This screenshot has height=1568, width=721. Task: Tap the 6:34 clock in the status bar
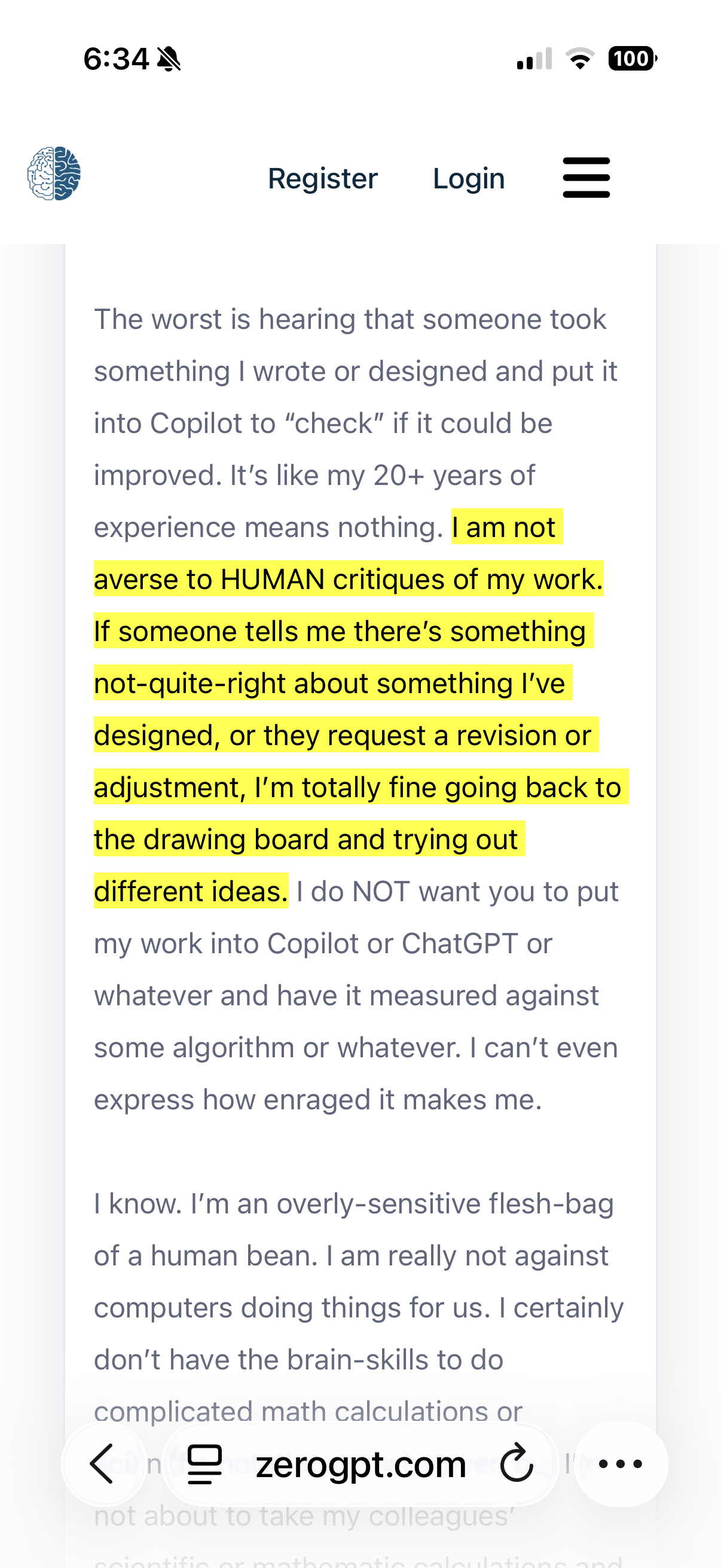[x=115, y=59]
